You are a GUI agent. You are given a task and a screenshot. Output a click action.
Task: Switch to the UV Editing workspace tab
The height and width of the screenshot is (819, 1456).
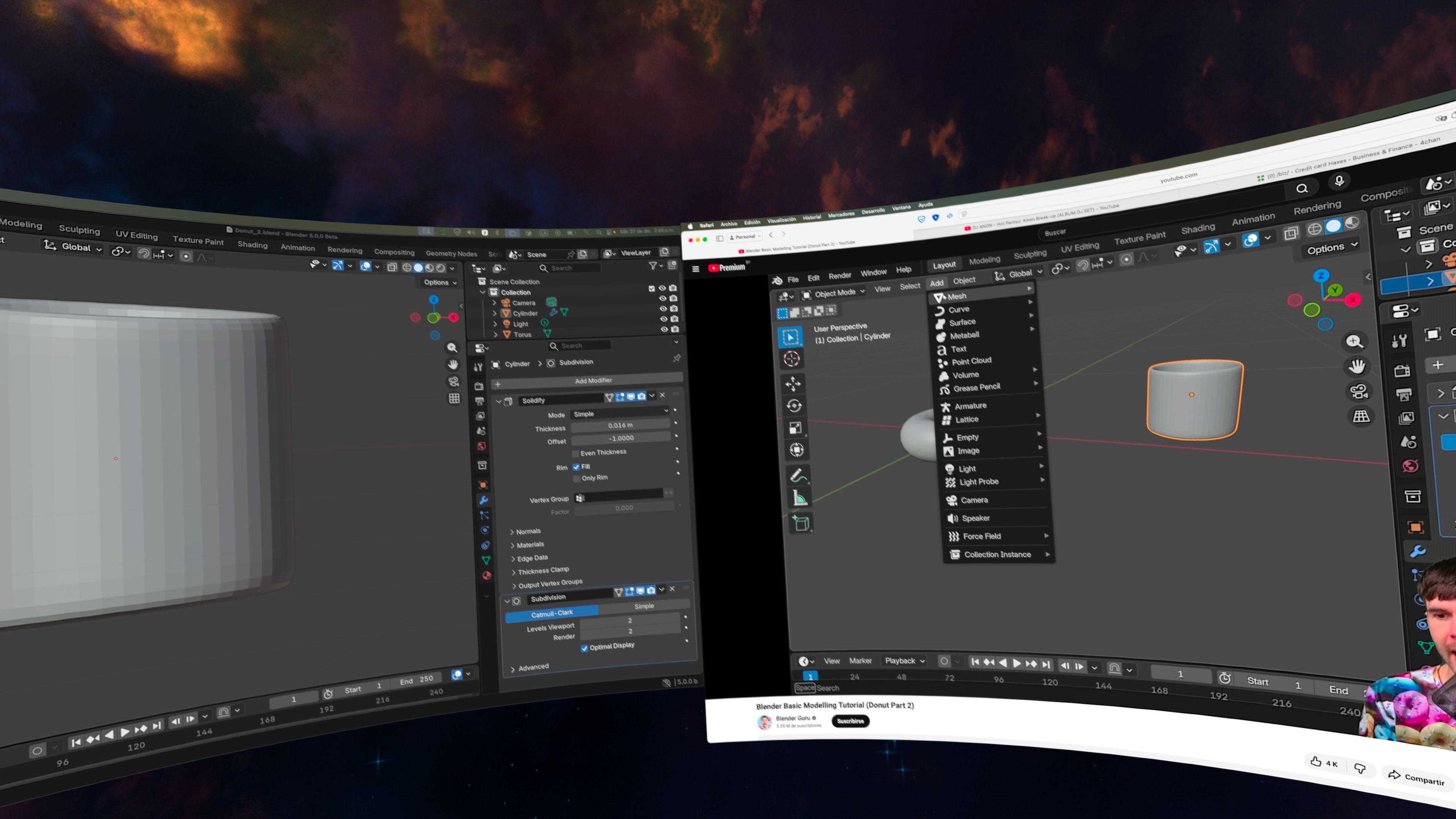click(136, 235)
